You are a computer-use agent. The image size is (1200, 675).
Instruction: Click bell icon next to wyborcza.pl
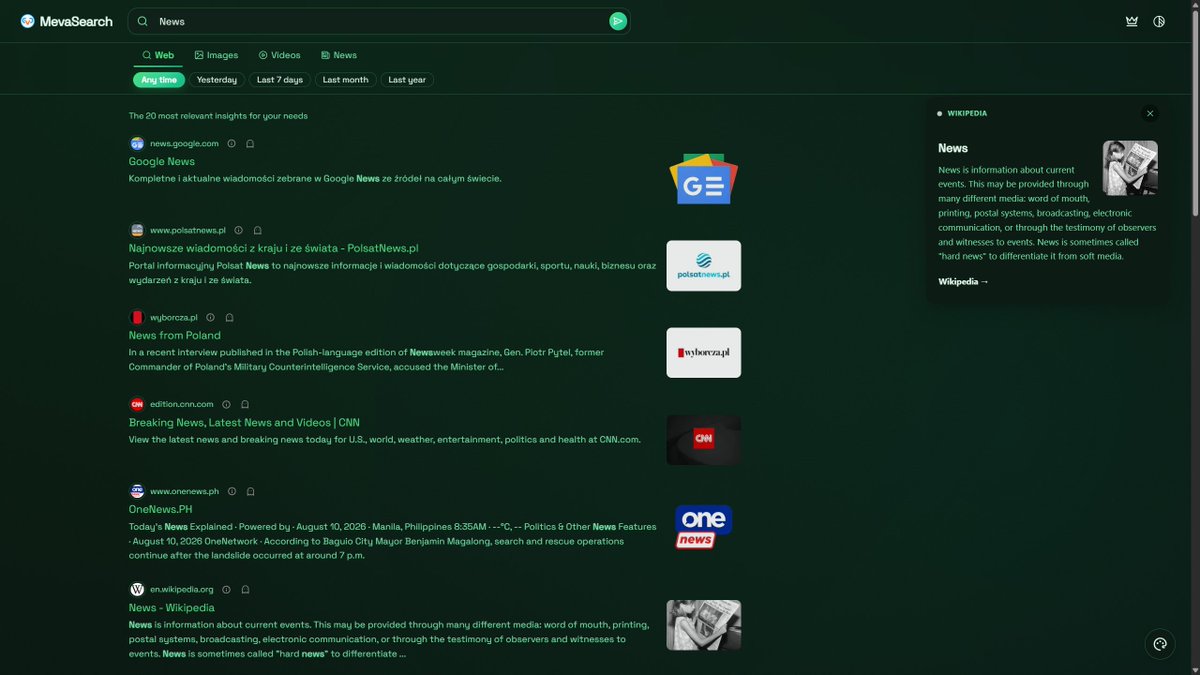[229, 317]
